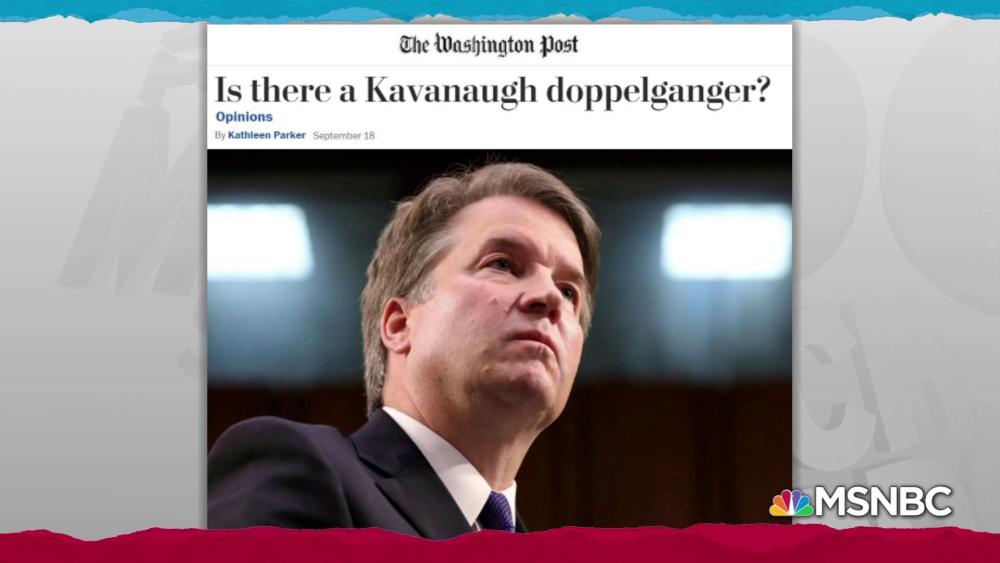Viewport: 1000px width, 563px height.
Task: Click the word "doppelganger?" in headline
Action: tap(658, 92)
